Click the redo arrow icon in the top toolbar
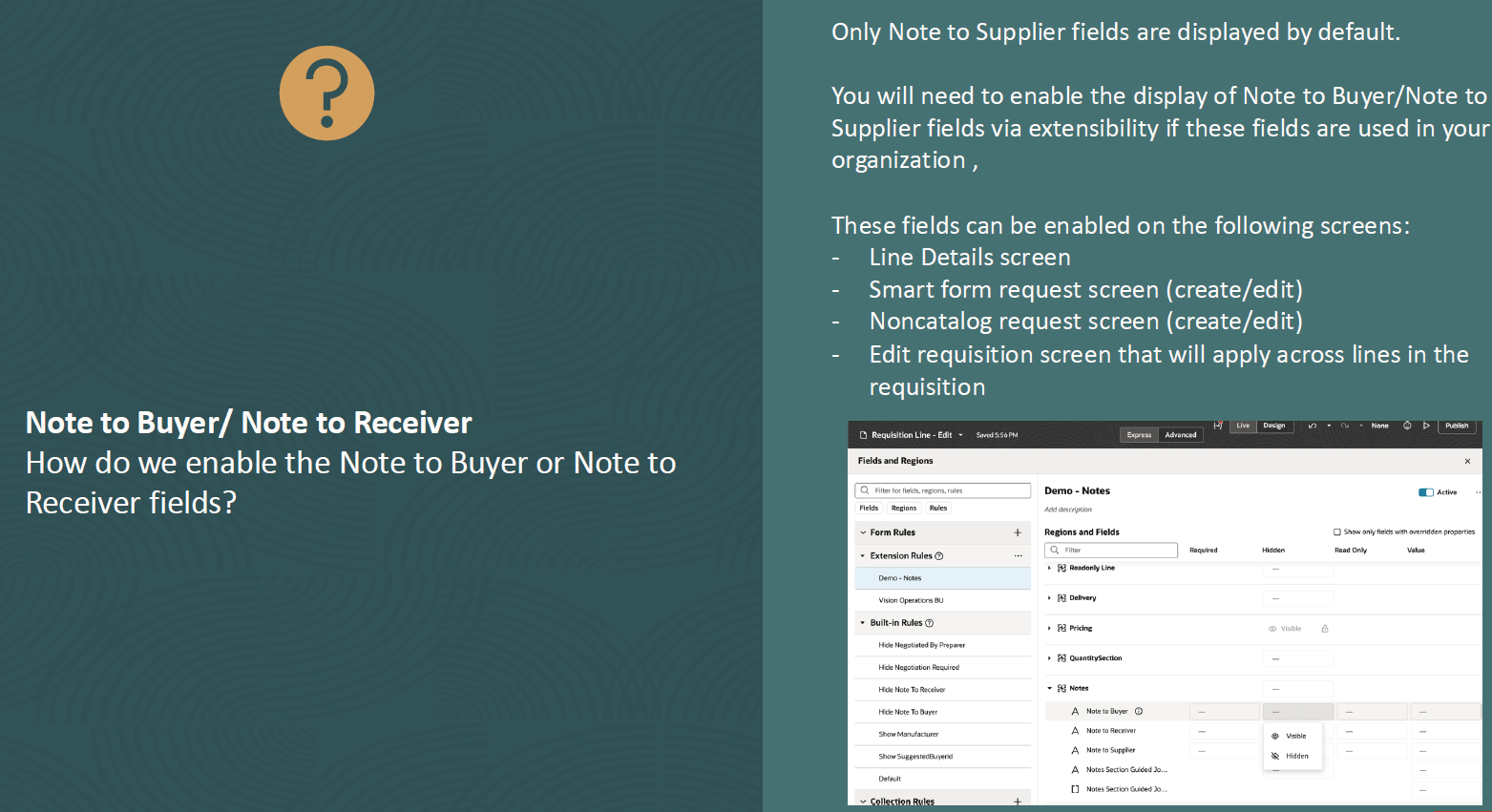 [x=1345, y=426]
